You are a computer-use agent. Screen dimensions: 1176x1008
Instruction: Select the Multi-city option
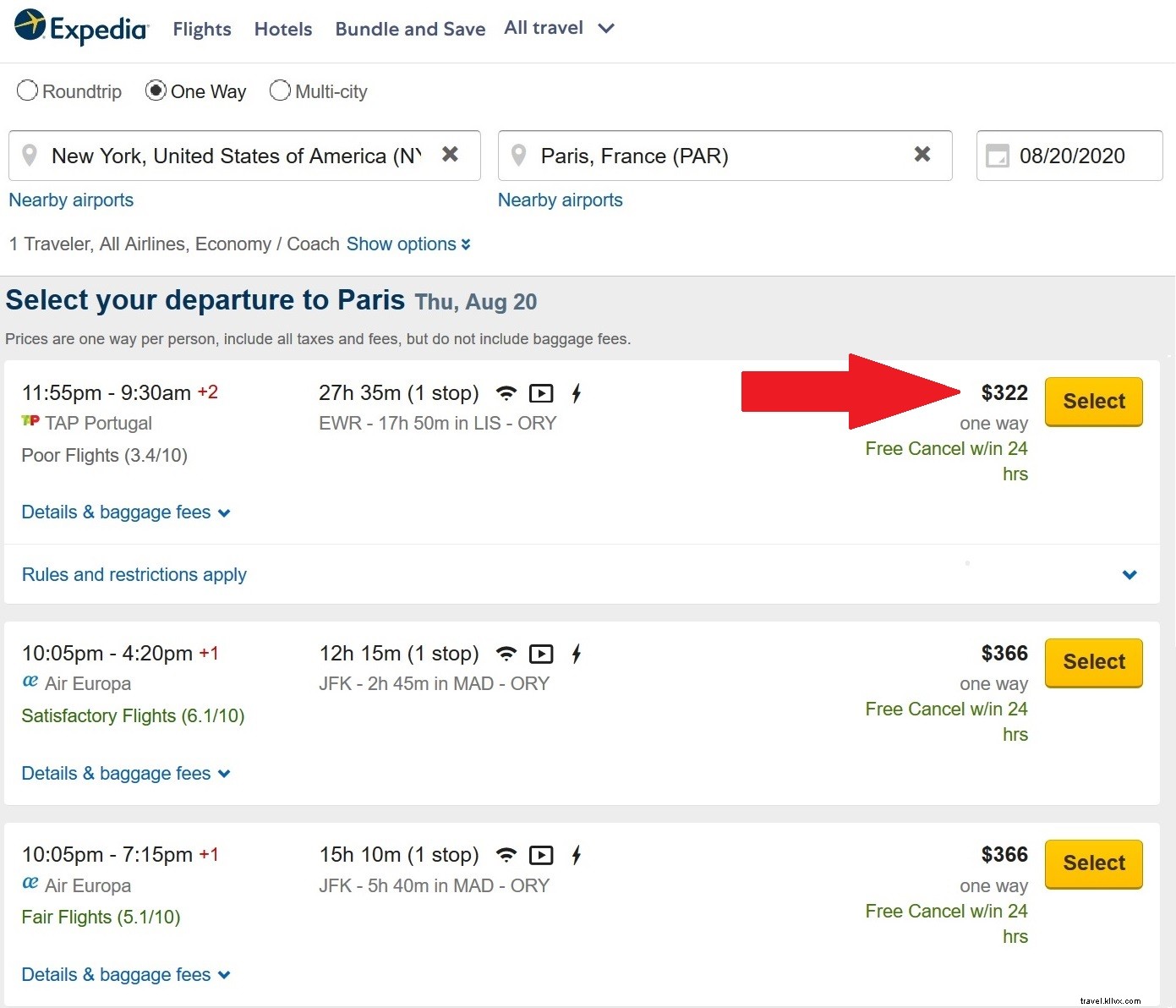click(x=280, y=90)
